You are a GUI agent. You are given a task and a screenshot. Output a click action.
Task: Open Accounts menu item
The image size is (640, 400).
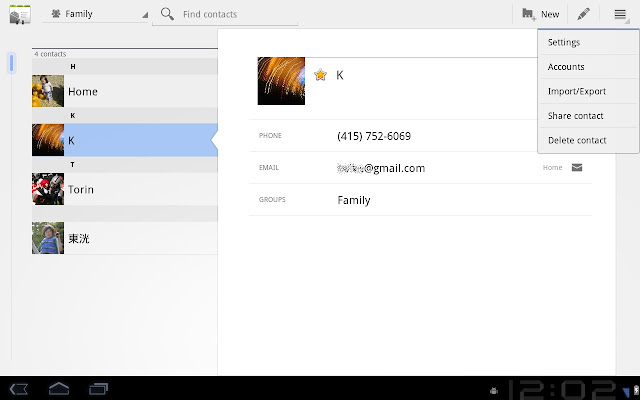(x=588, y=67)
